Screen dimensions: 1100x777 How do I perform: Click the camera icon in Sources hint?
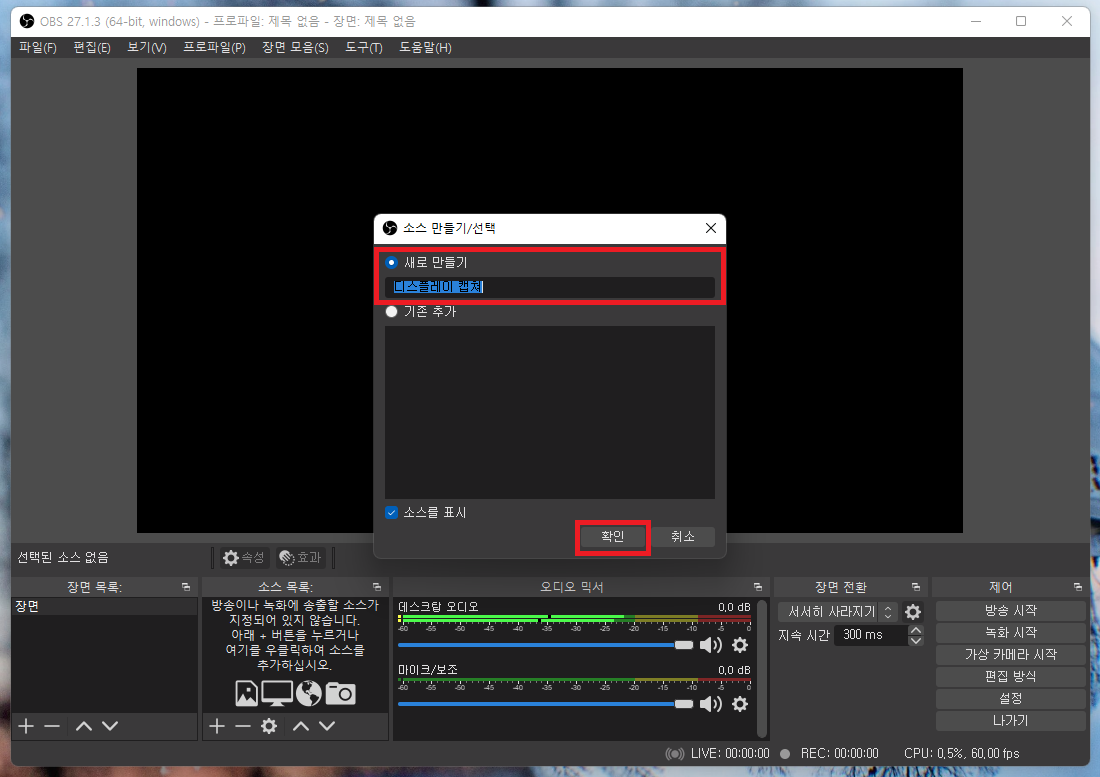341,694
